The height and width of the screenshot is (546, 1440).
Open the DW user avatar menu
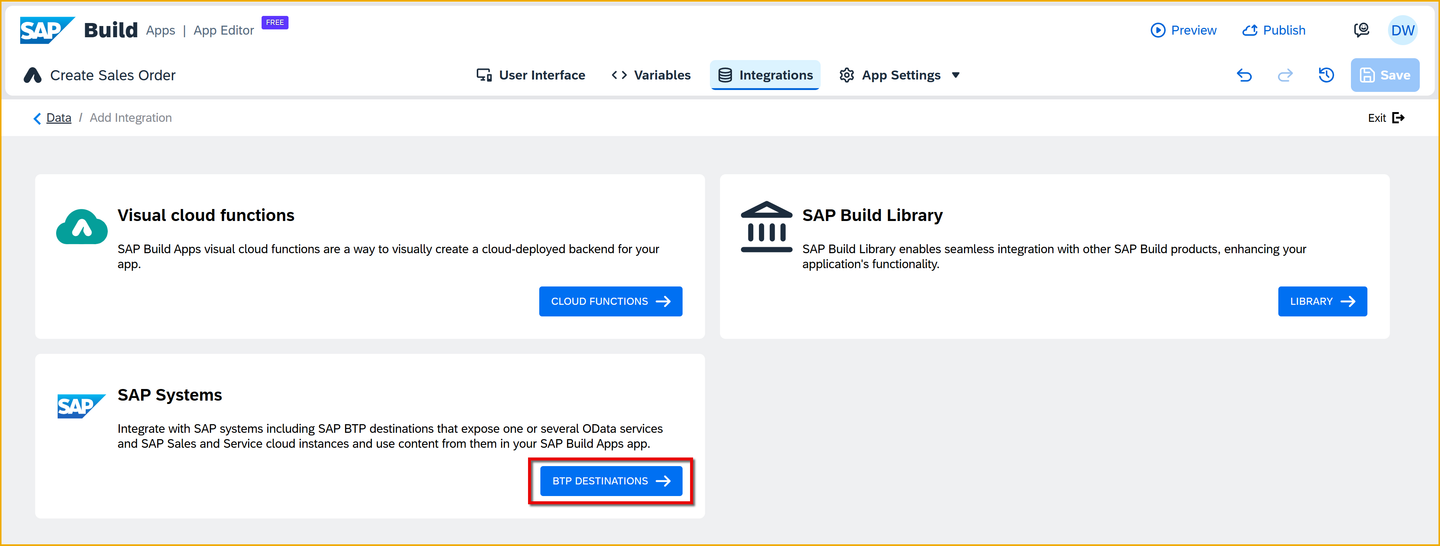1403,30
